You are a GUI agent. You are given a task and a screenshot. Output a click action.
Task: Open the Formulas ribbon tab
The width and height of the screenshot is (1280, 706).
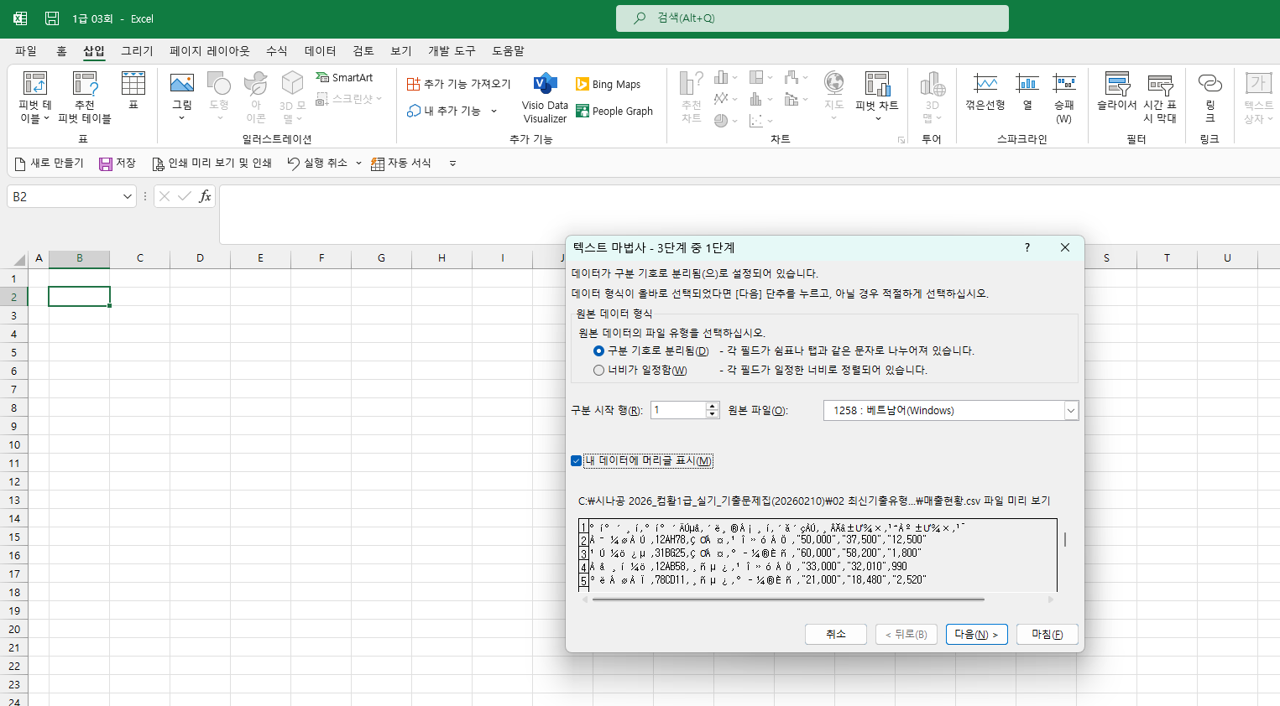[276, 51]
